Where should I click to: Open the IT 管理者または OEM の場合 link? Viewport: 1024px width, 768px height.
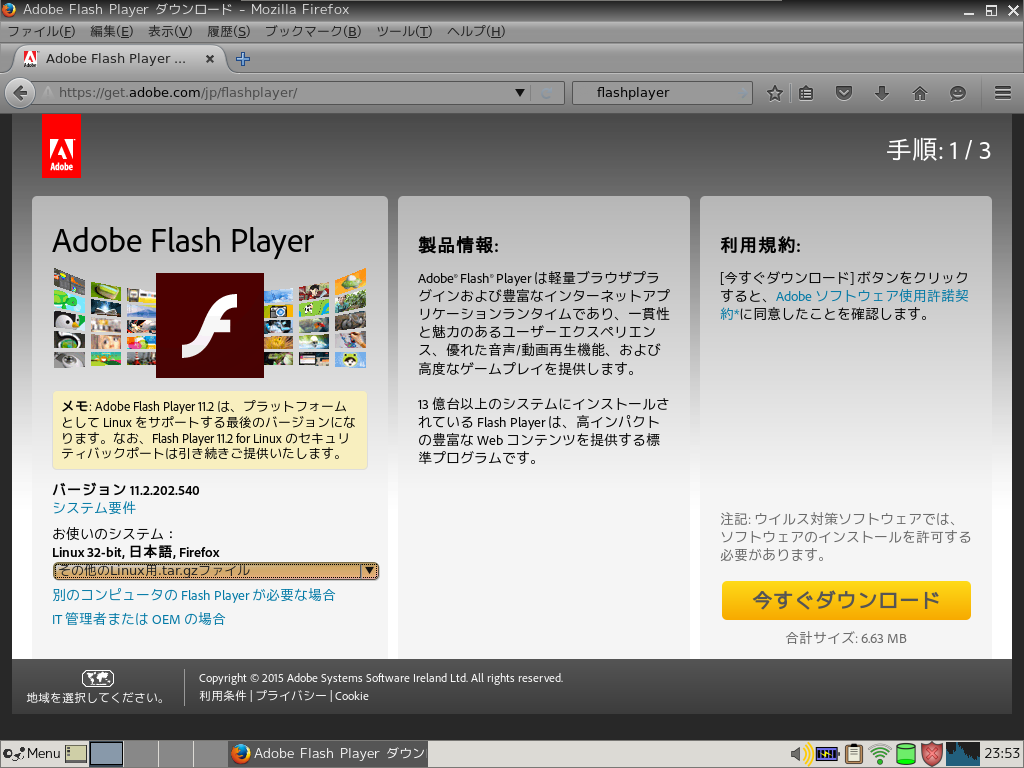point(138,619)
